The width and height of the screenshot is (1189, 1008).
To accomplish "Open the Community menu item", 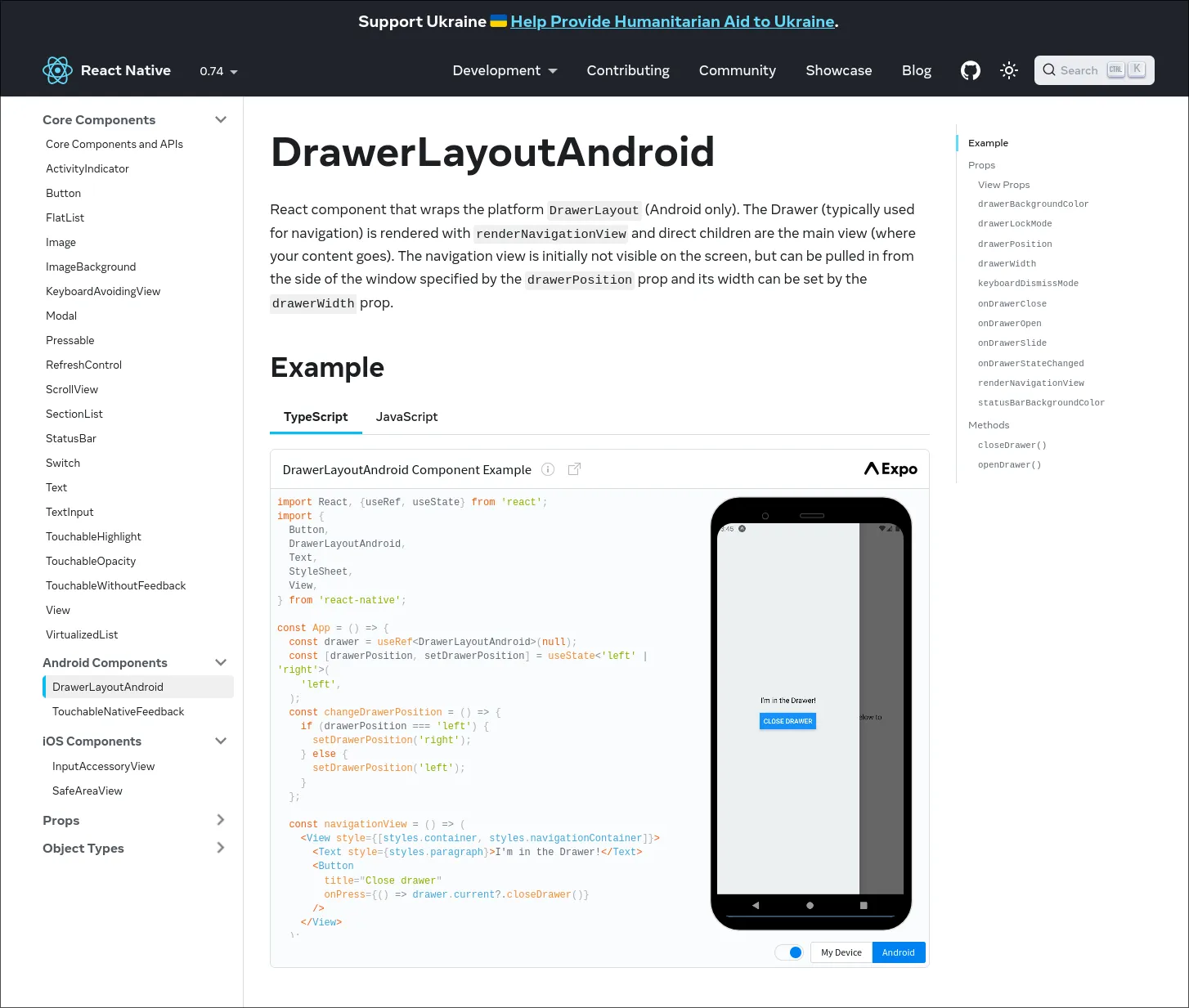I will [x=737, y=70].
